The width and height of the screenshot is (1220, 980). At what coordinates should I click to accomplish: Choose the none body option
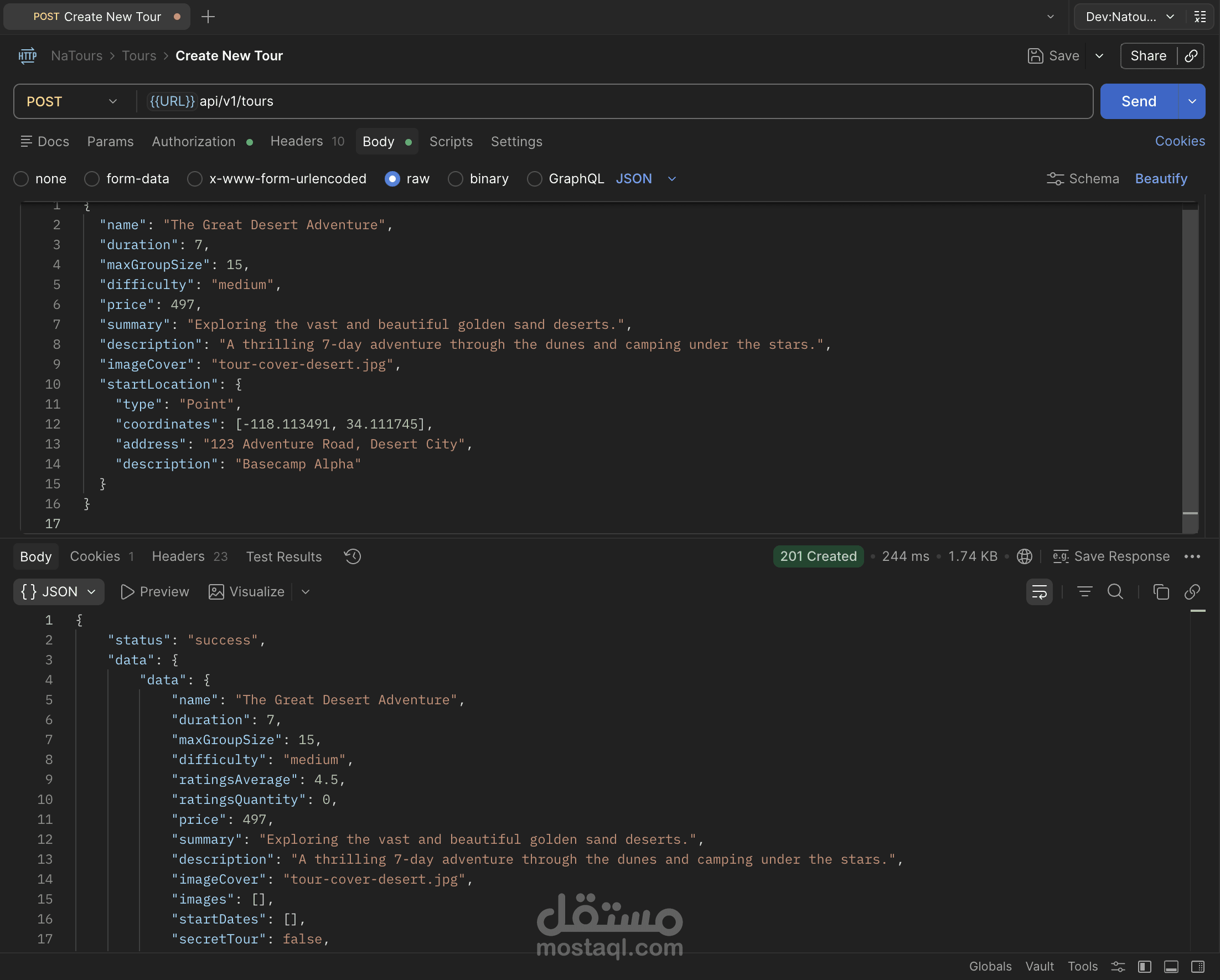tap(22, 179)
